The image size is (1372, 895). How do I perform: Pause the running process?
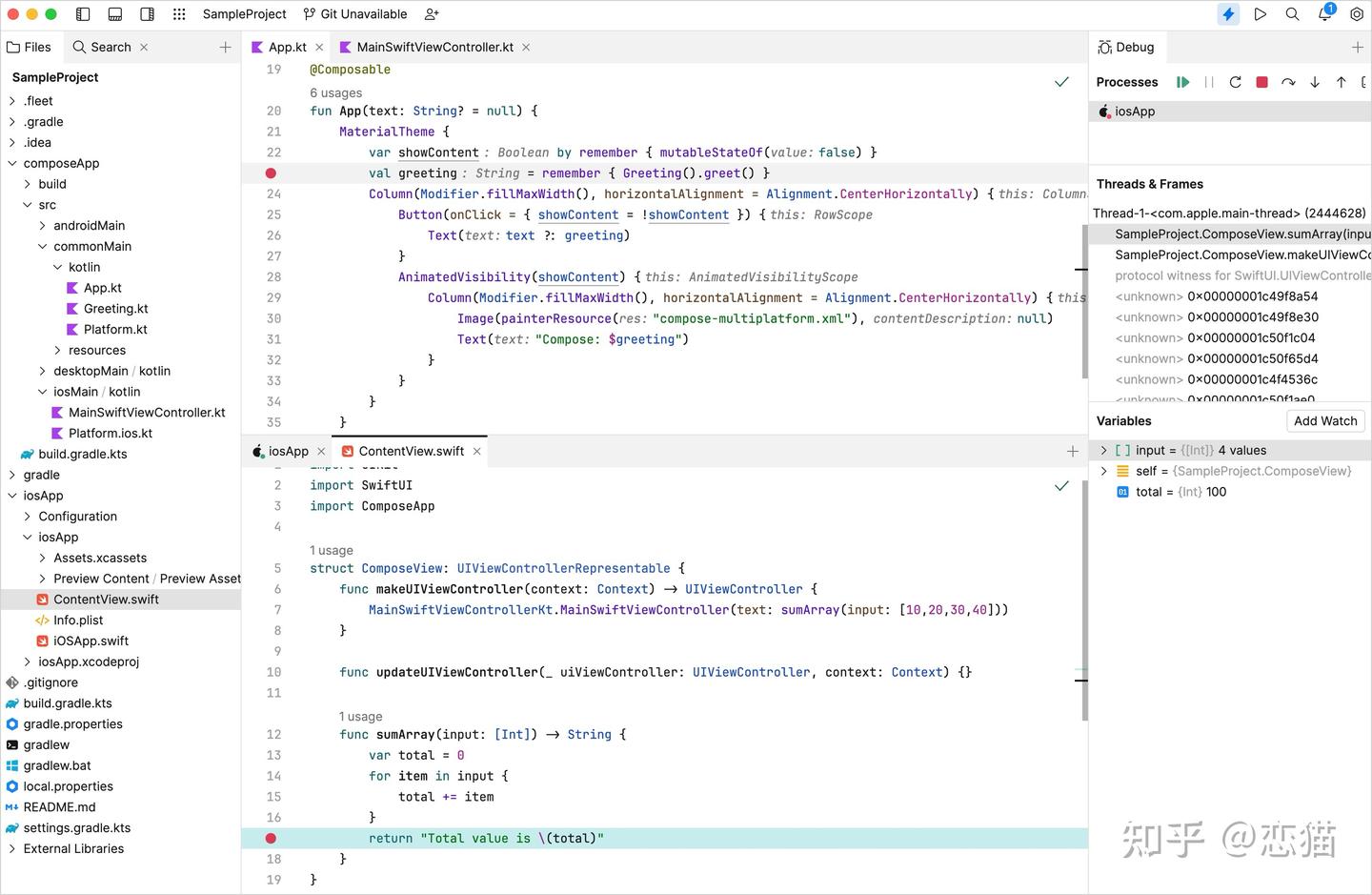click(x=1208, y=82)
